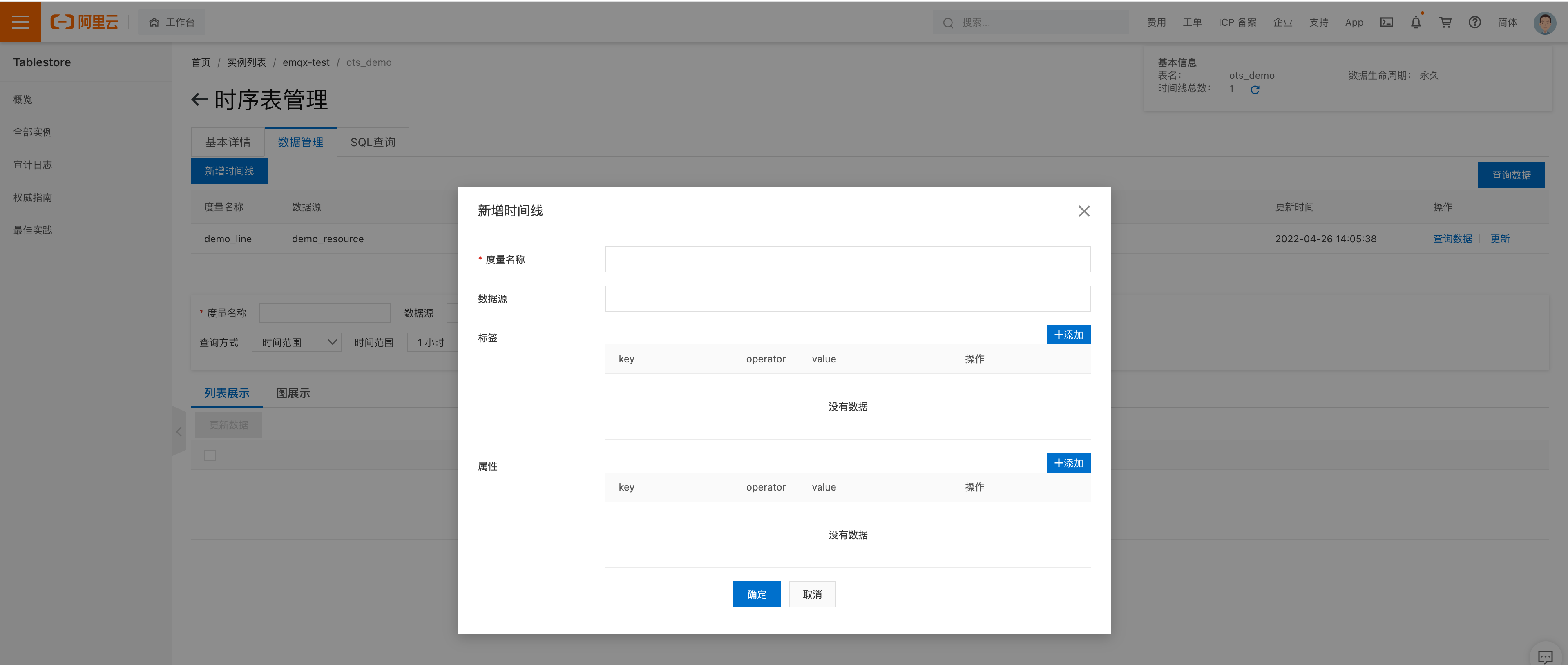Open the notifications bell icon

tap(1416, 22)
